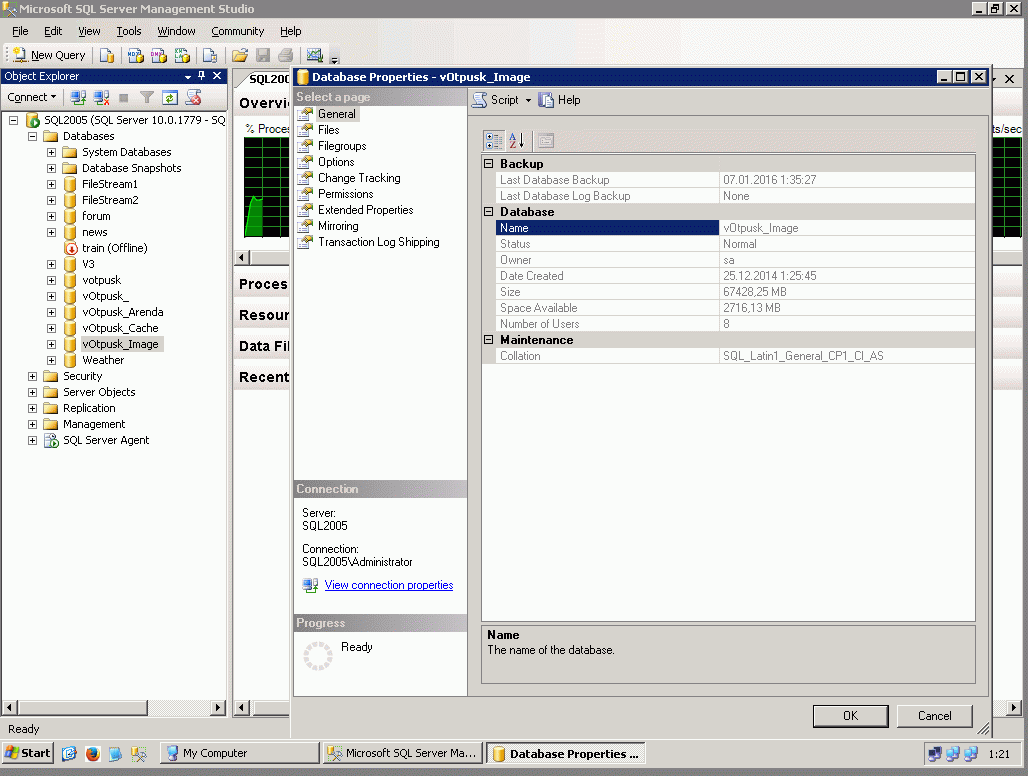1028x776 pixels.
Task: Click the Script button in the dialog
Action: (x=496, y=100)
